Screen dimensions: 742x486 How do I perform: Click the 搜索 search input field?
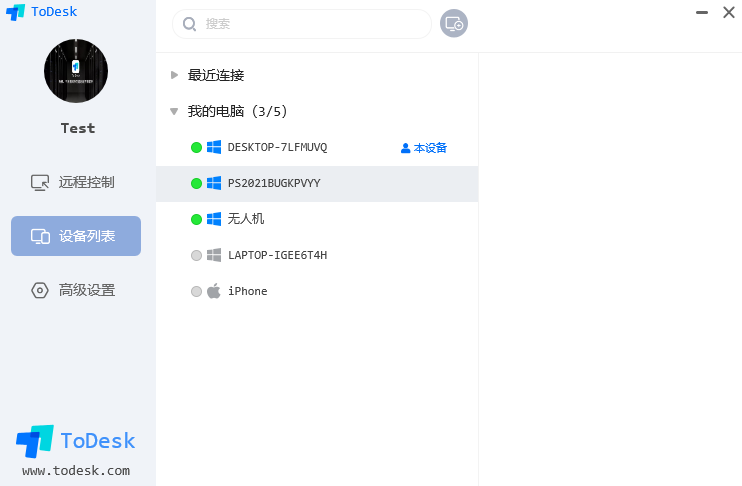pos(302,24)
